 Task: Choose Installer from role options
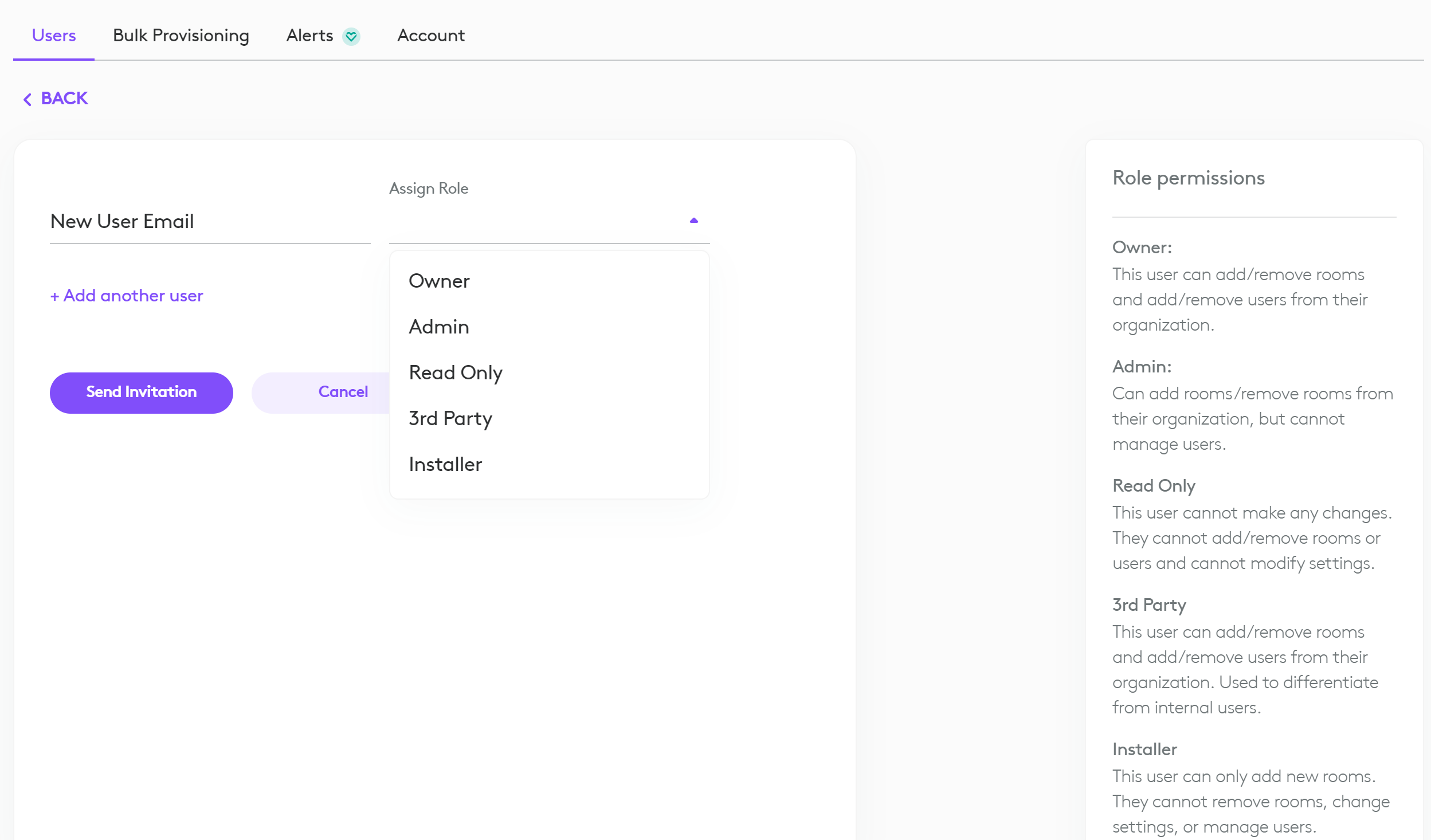(445, 464)
